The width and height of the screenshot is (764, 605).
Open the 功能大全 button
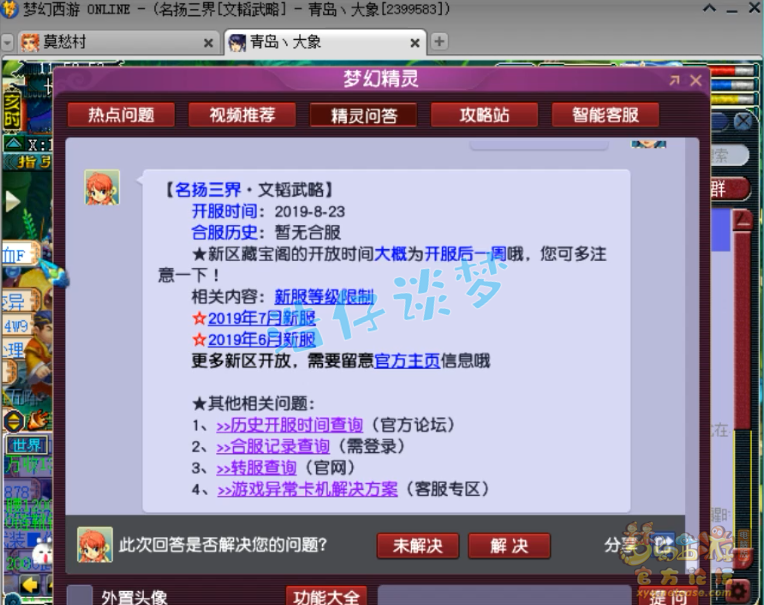tap(326, 596)
